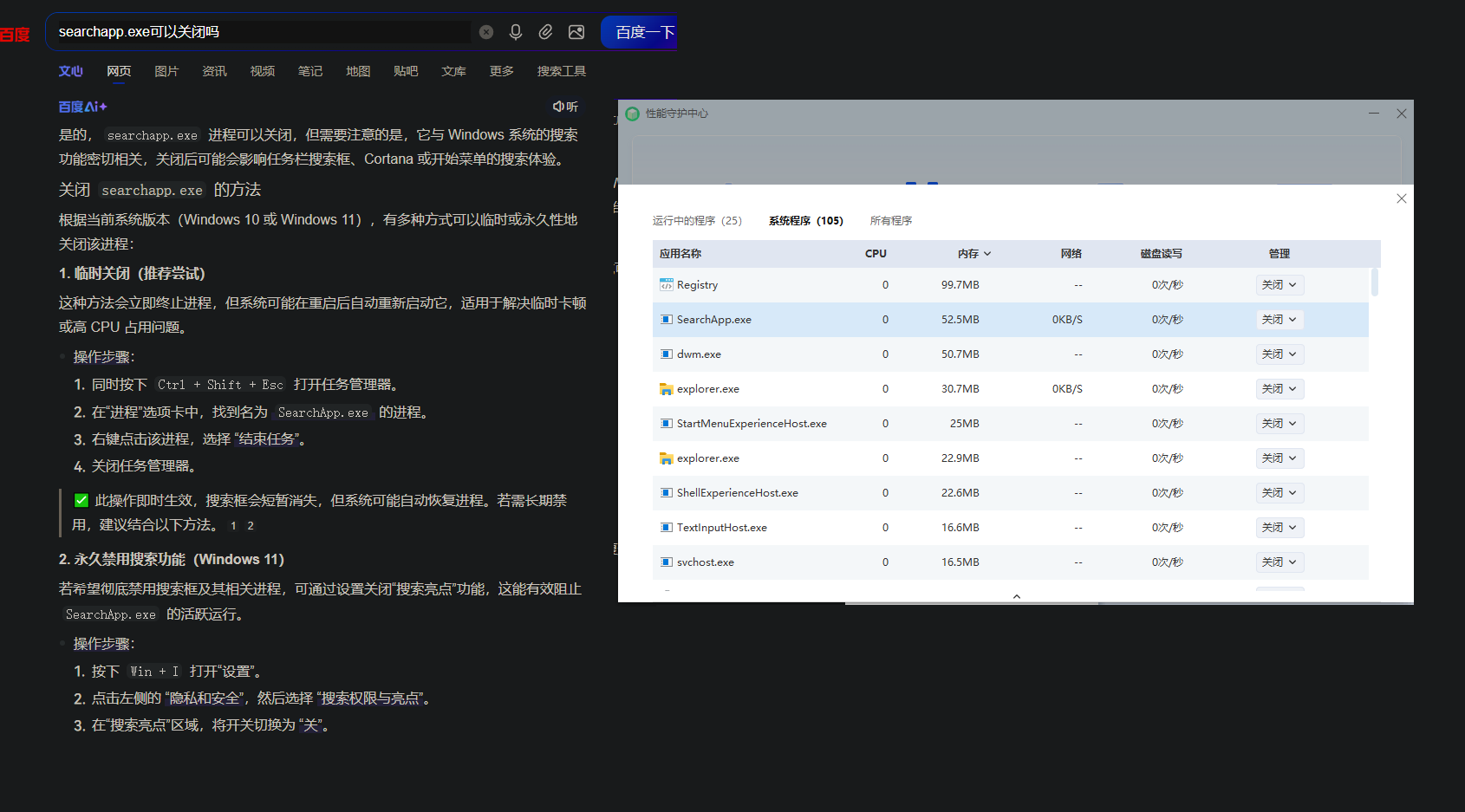Switch to 系统程序 (105) tab
Image resolution: width=1465 pixels, height=812 pixels.
(x=806, y=221)
